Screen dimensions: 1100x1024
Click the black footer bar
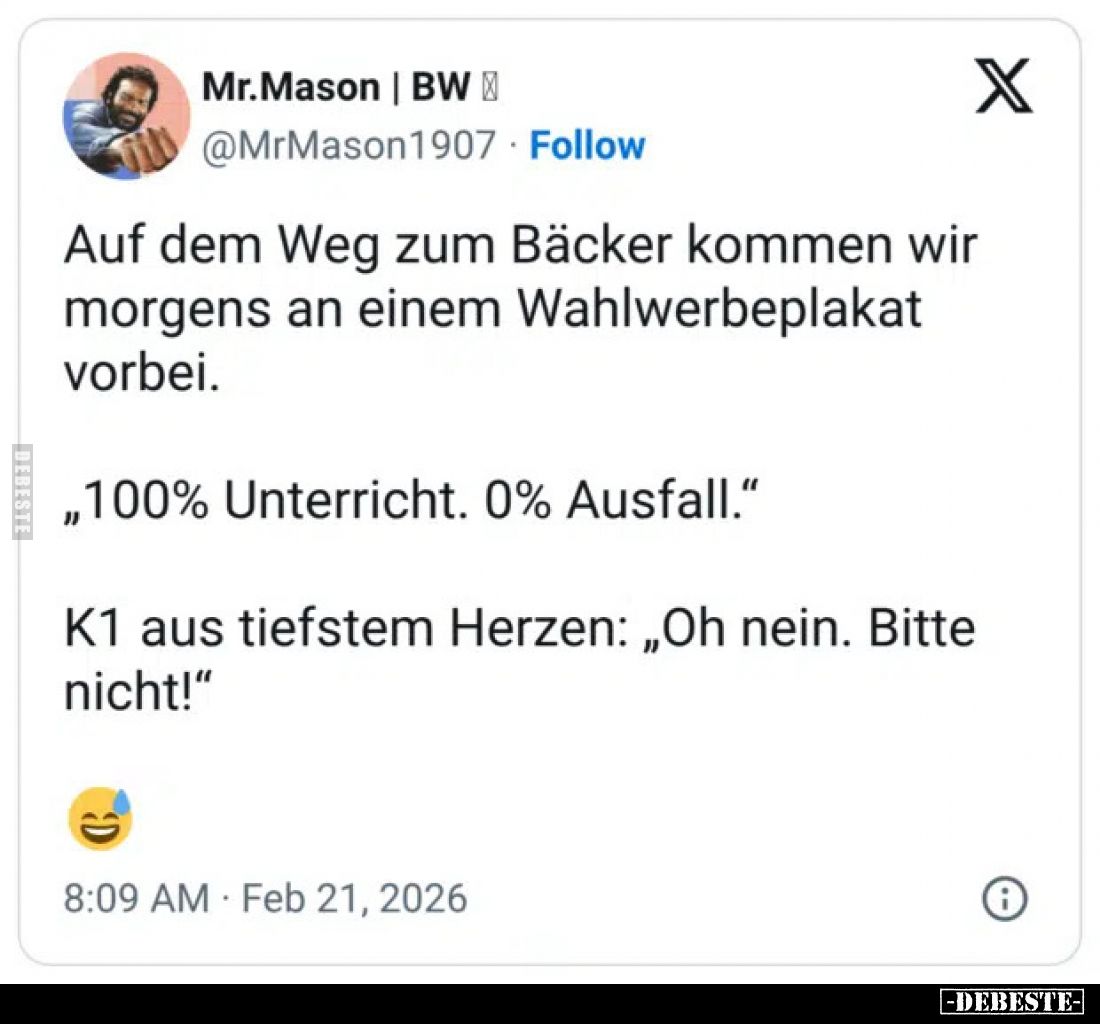[550, 1004]
